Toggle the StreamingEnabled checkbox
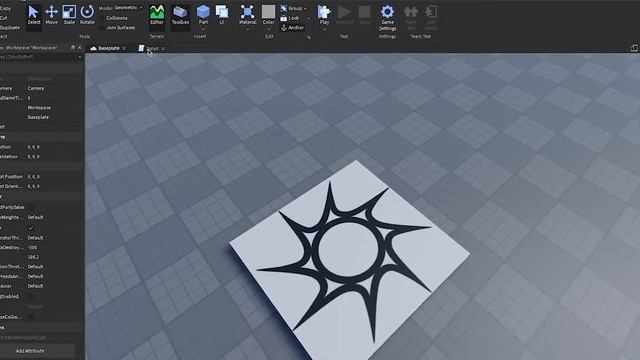This screenshot has width=640, height=360. [x=31, y=296]
